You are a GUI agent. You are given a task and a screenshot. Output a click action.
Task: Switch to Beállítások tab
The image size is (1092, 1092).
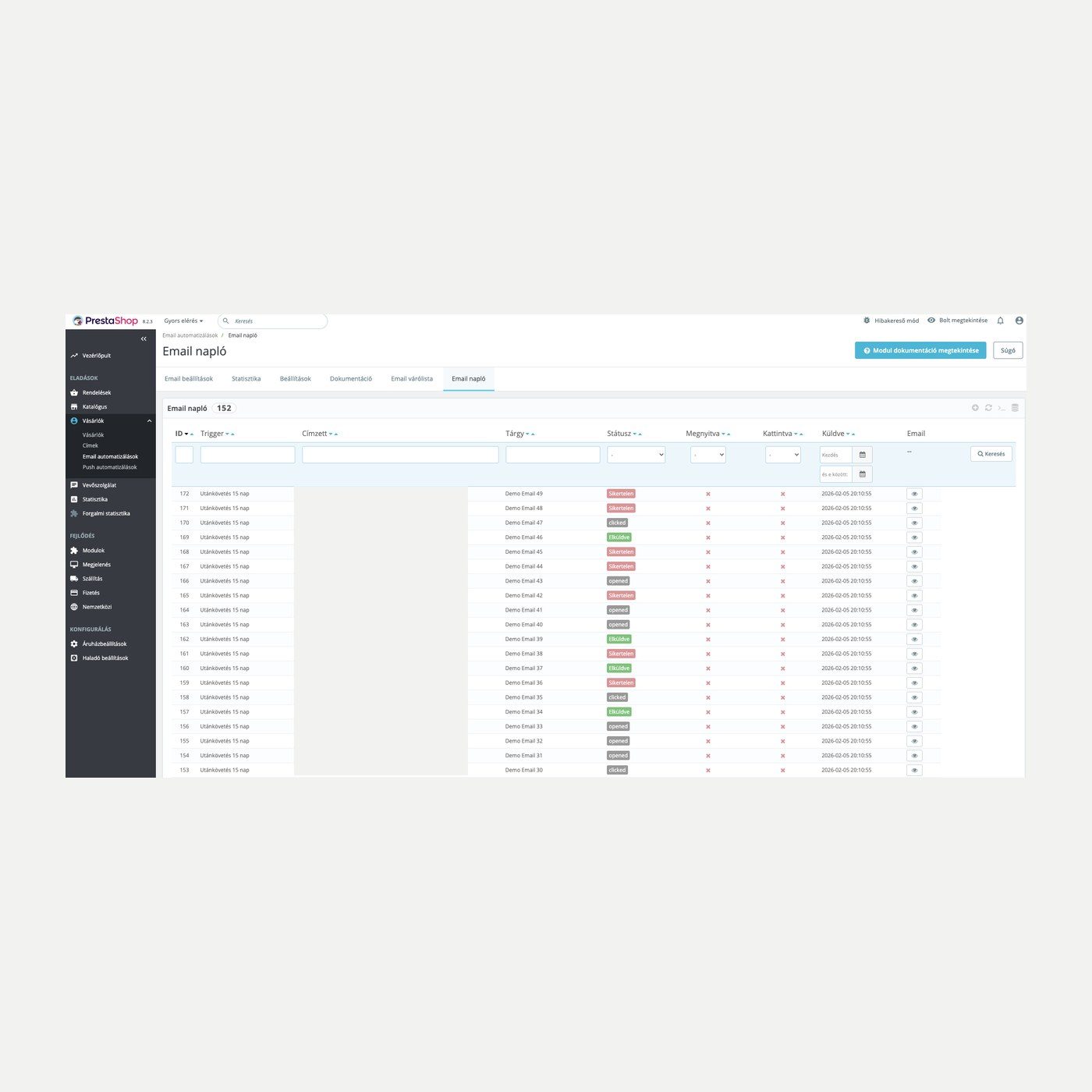pos(296,379)
